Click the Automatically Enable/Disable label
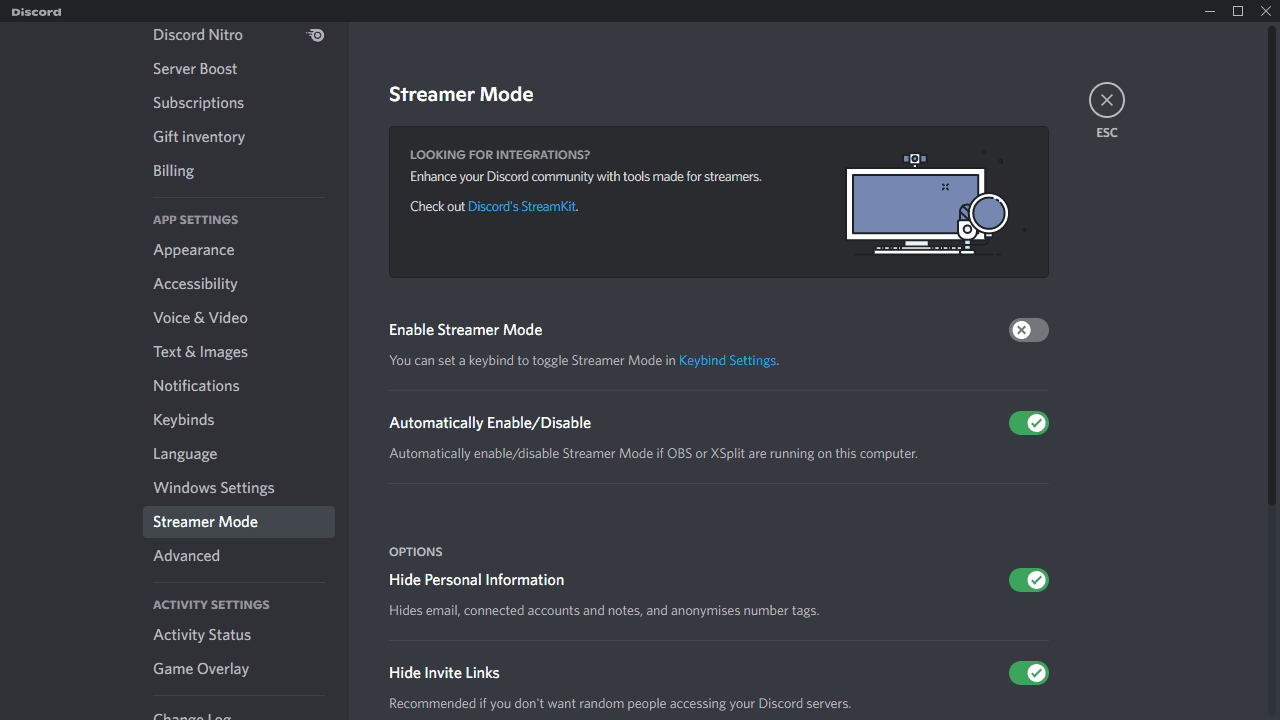The width and height of the screenshot is (1280, 720). pos(490,423)
